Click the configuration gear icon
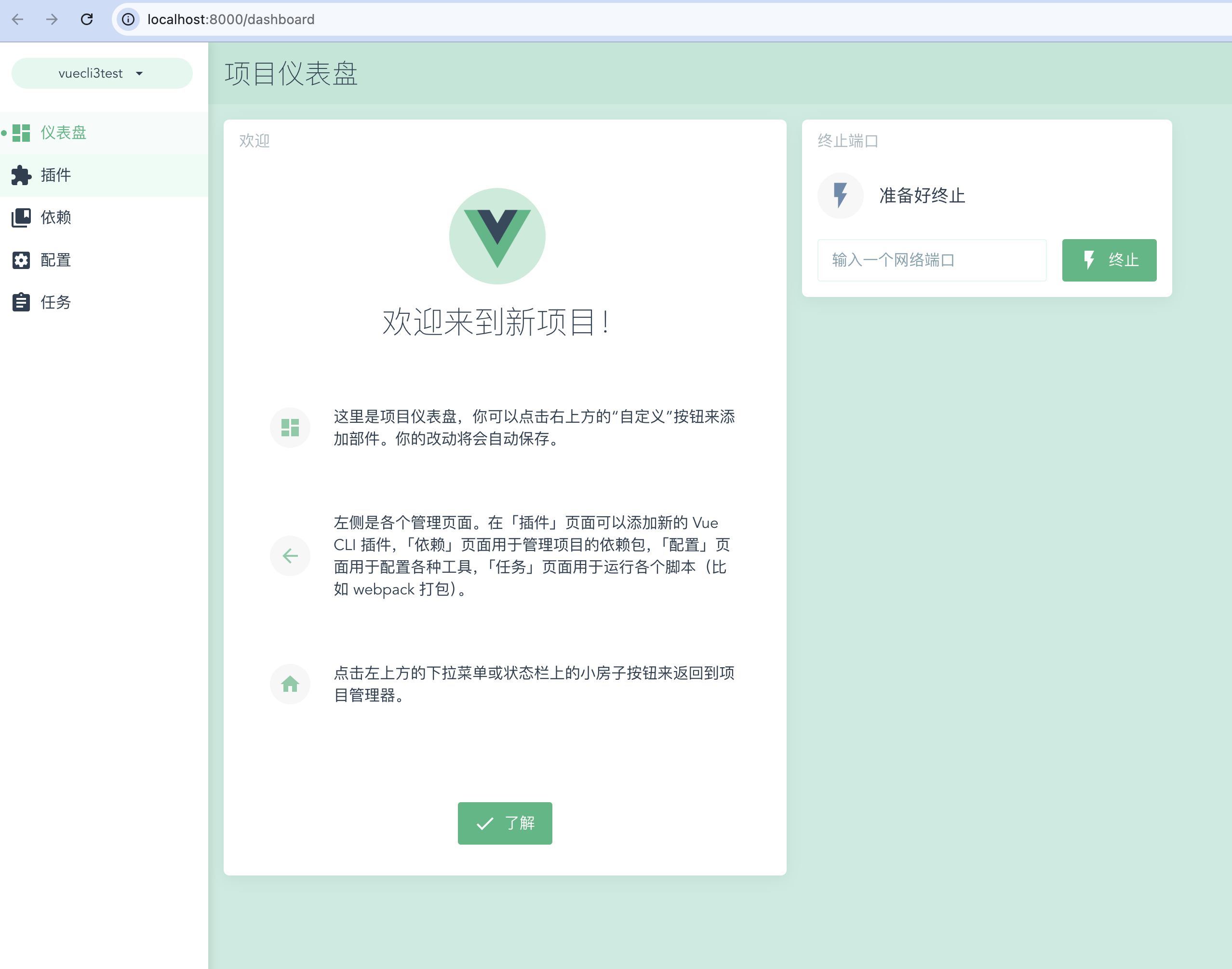 (x=21, y=260)
